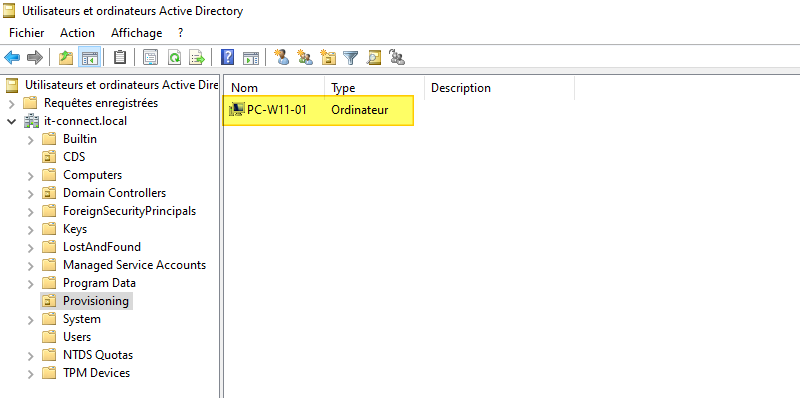This screenshot has width=800, height=398.
Task: Click the Domain Controllers OU icon
Action: [x=48, y=193]
